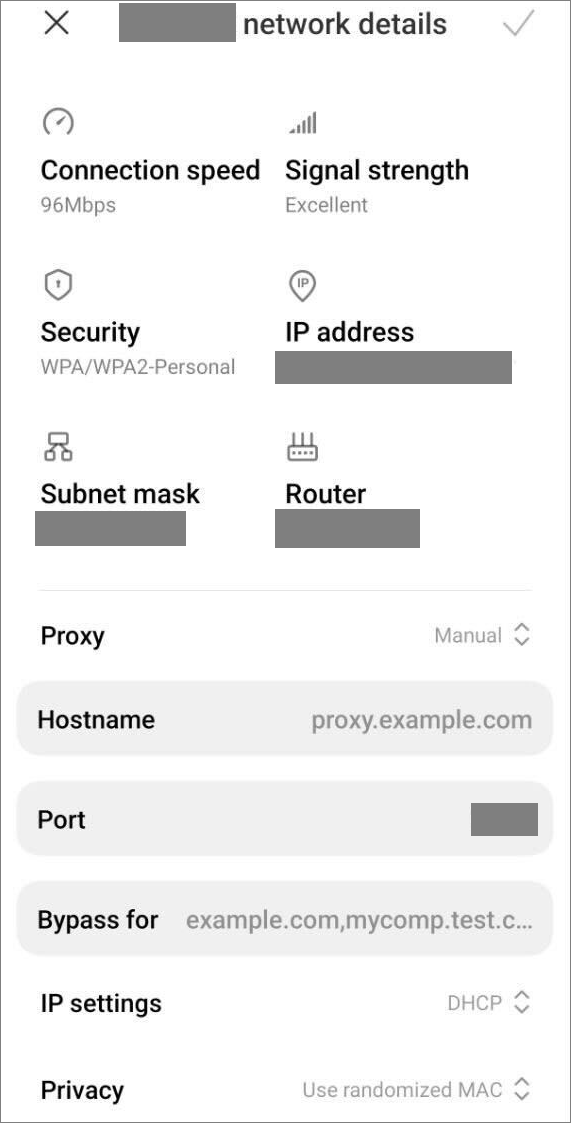Tap the IP address pin icon

pyautogui.click(x=302, y=286)
